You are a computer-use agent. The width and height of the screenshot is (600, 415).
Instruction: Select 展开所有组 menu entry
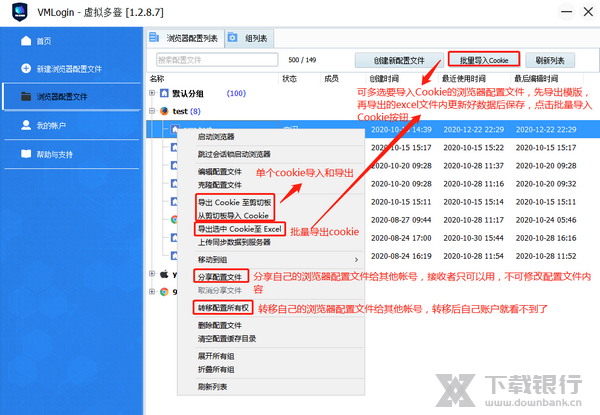tap(216, 356)
